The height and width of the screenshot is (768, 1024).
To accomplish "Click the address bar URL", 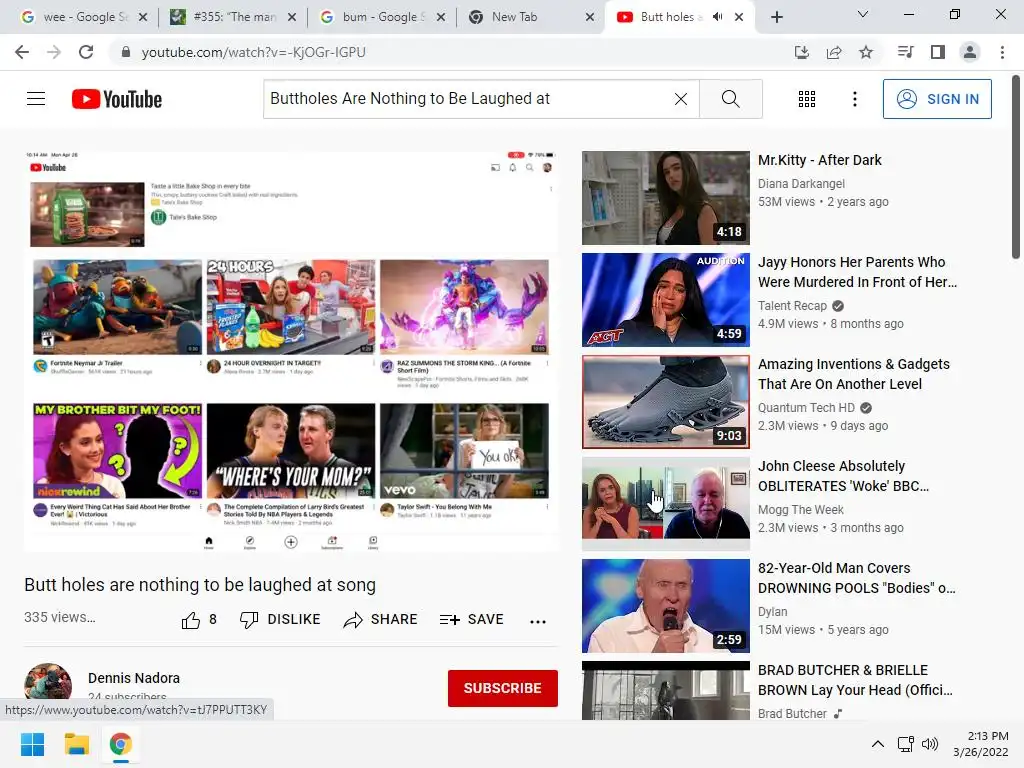I will pos(253,52).
